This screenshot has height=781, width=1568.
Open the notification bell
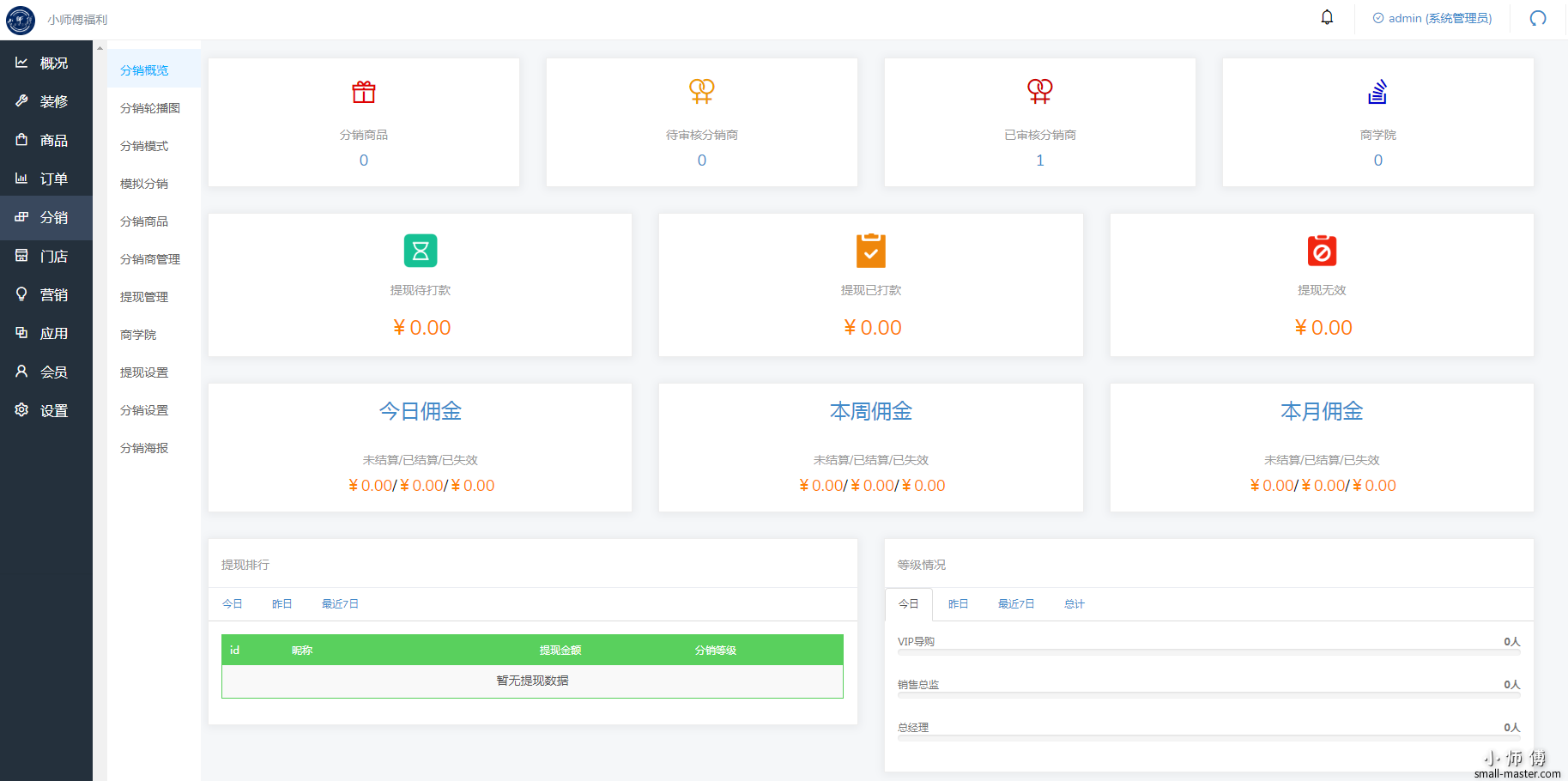tap(1327, 17)
